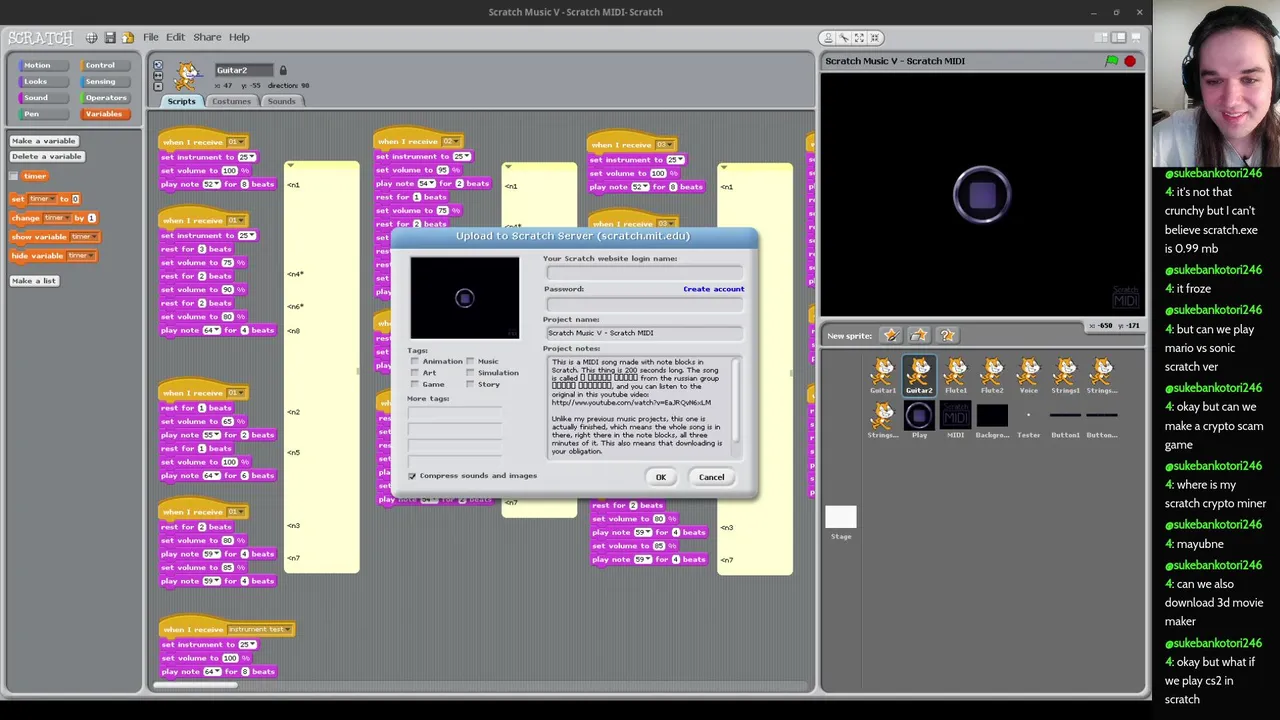Open message dropdown on instrument test receive block

point(259,629)
